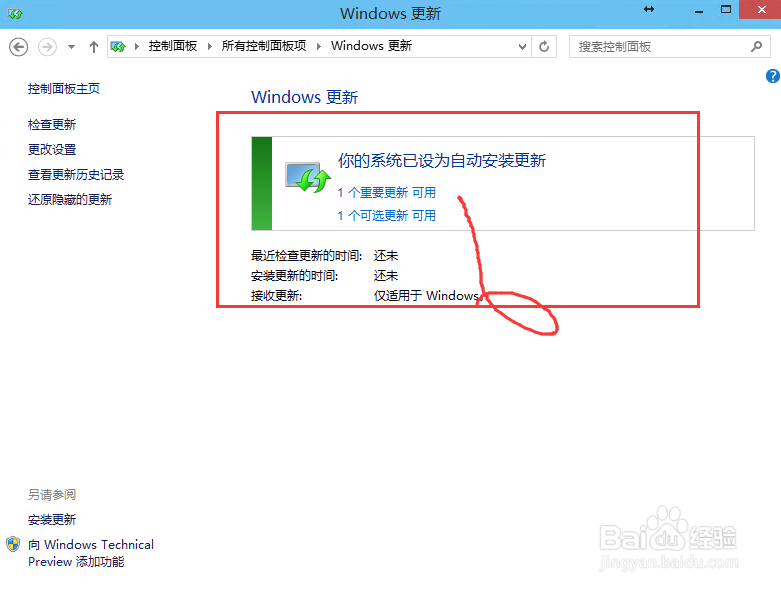Click 最近检查更新的时间 label
781x589 pixels.
point(306,256)
